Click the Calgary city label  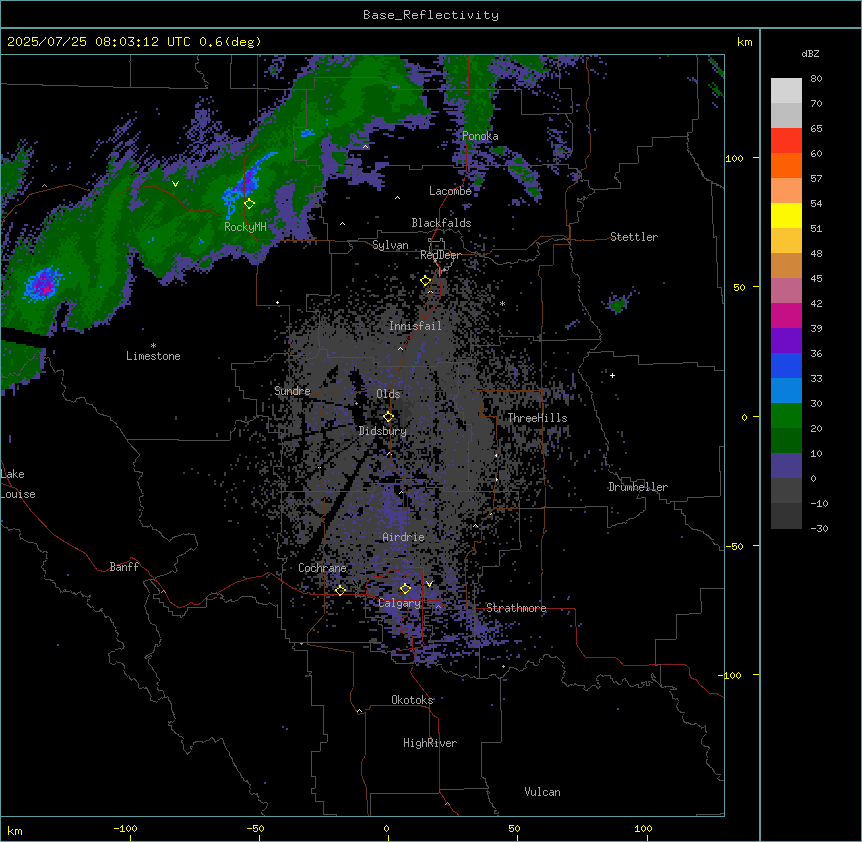[399, 603]
